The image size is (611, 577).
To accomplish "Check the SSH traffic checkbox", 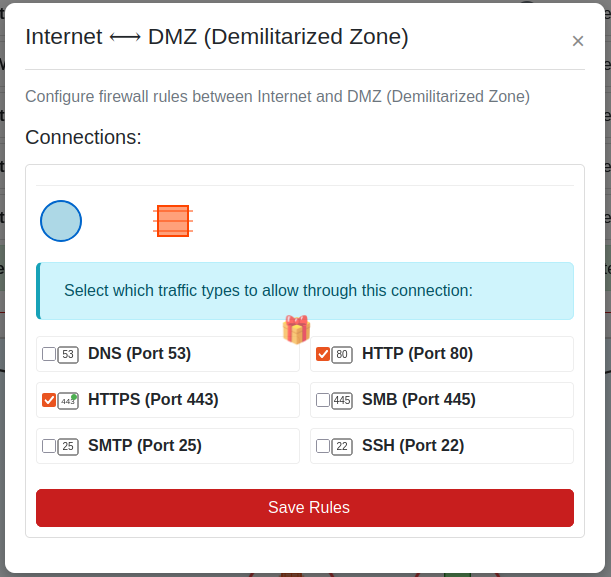I will (x=323, y=446).
